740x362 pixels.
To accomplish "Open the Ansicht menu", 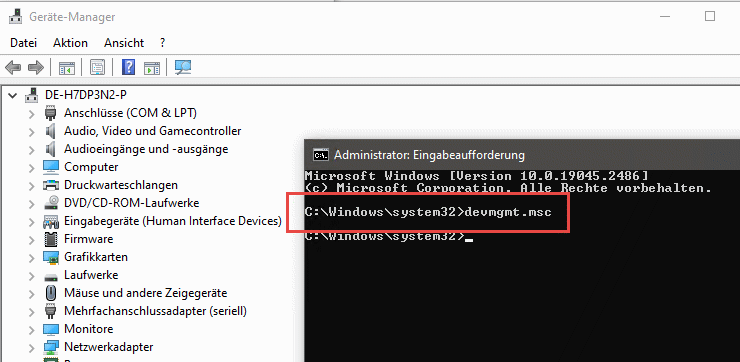I will click(124, 43).
